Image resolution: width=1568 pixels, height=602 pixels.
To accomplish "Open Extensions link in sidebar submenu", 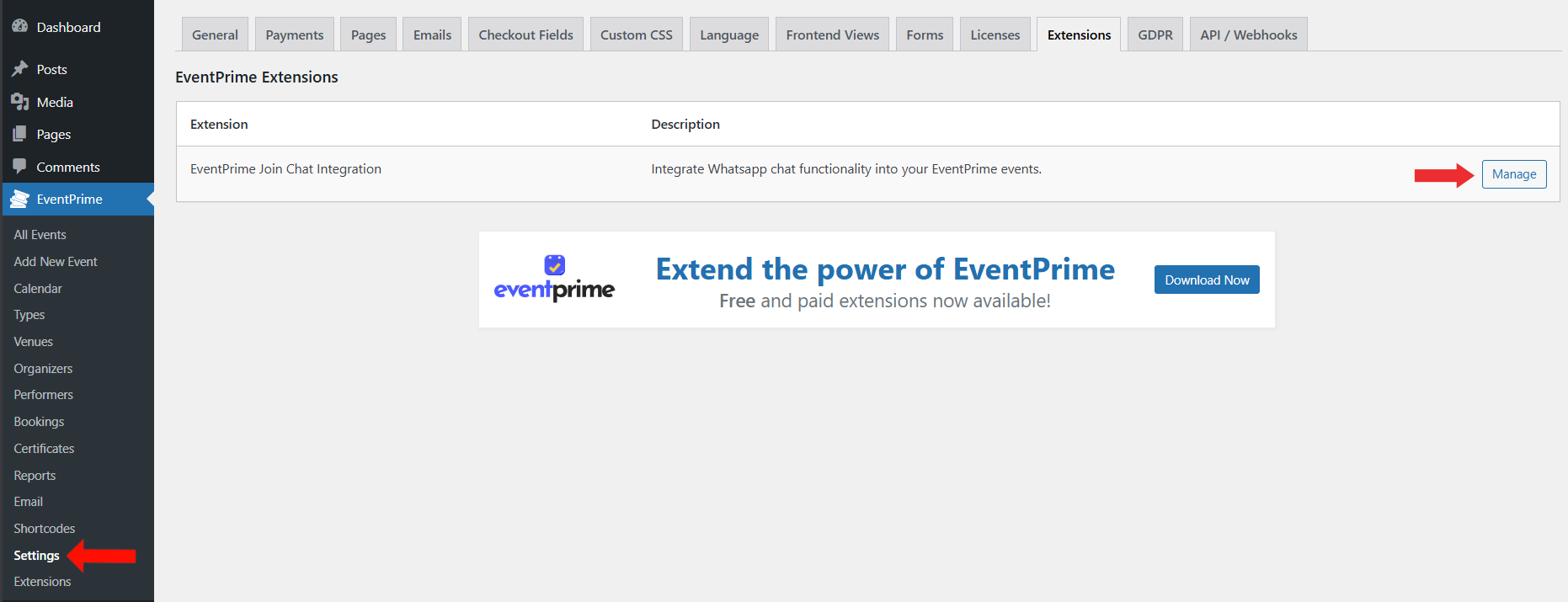I will (42, 582).
